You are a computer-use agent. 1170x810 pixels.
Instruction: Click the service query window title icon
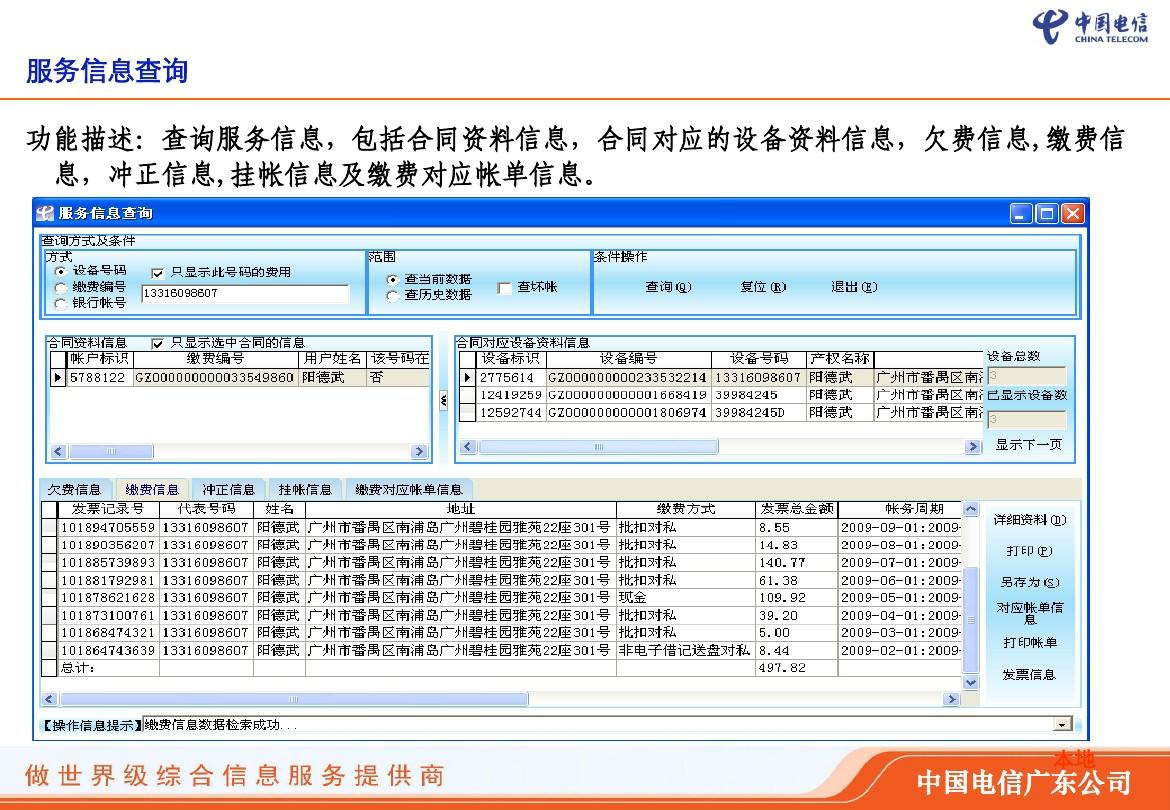pos(46,213)
